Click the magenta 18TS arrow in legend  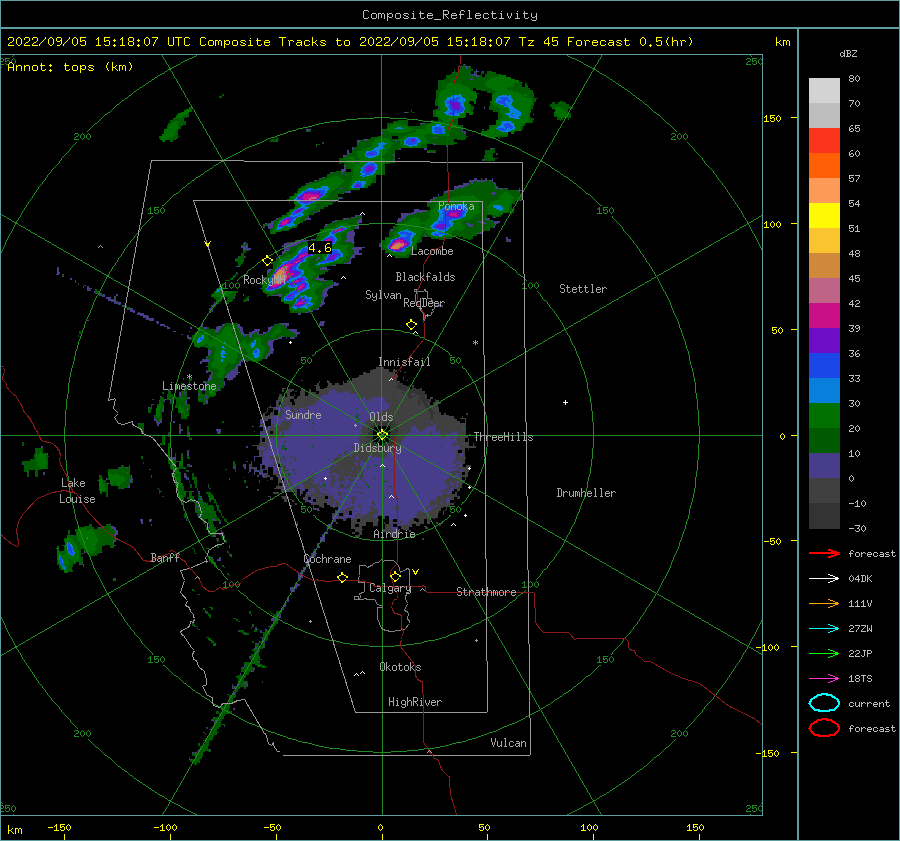click(x=824, y=679)
